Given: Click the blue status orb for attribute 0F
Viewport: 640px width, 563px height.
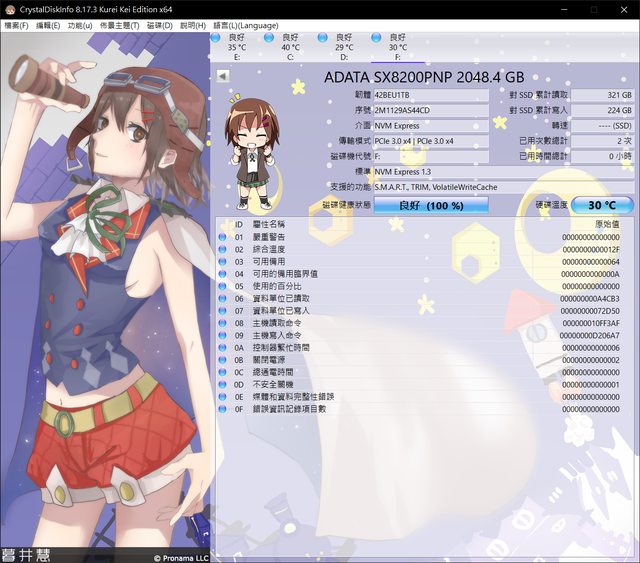Looking at the screenshot, I should coord(222,408).
